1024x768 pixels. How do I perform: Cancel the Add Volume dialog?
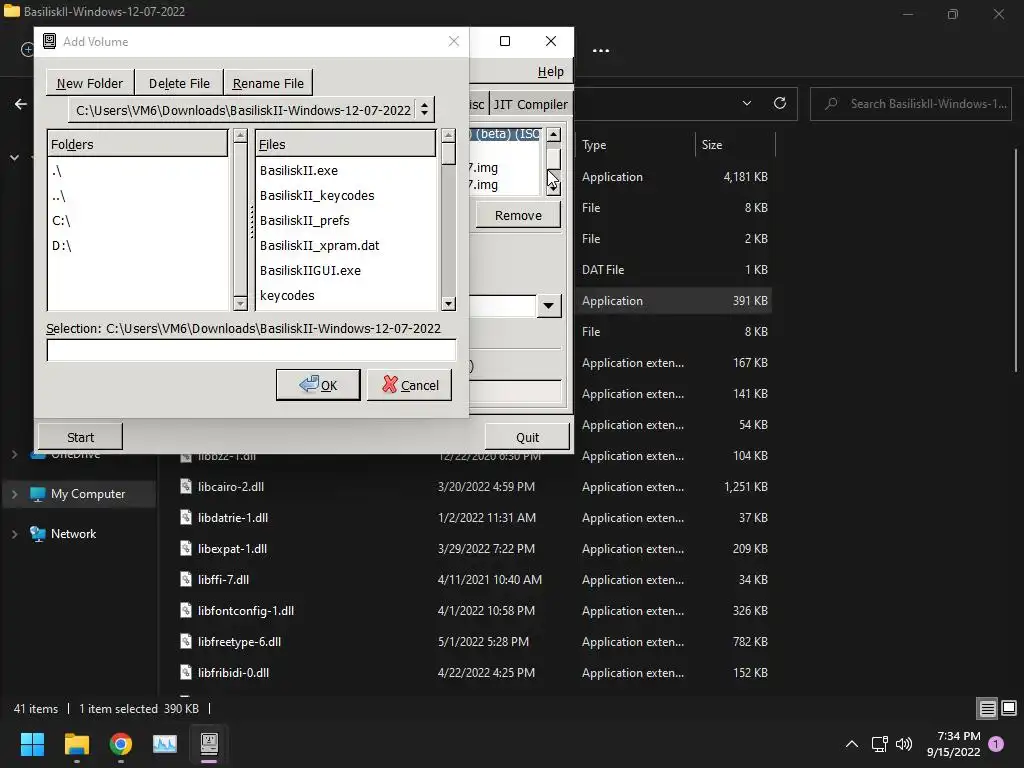coord(409,385)
